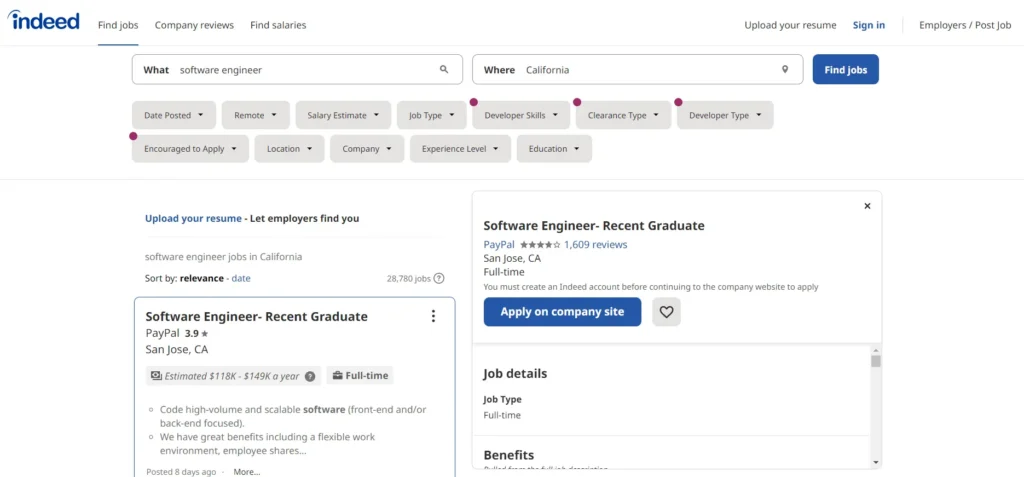Image resolution: width=1024 pixels, height=477 pixels.
Task: Open the Find salaries tab
Action: (x=278, y=25)
